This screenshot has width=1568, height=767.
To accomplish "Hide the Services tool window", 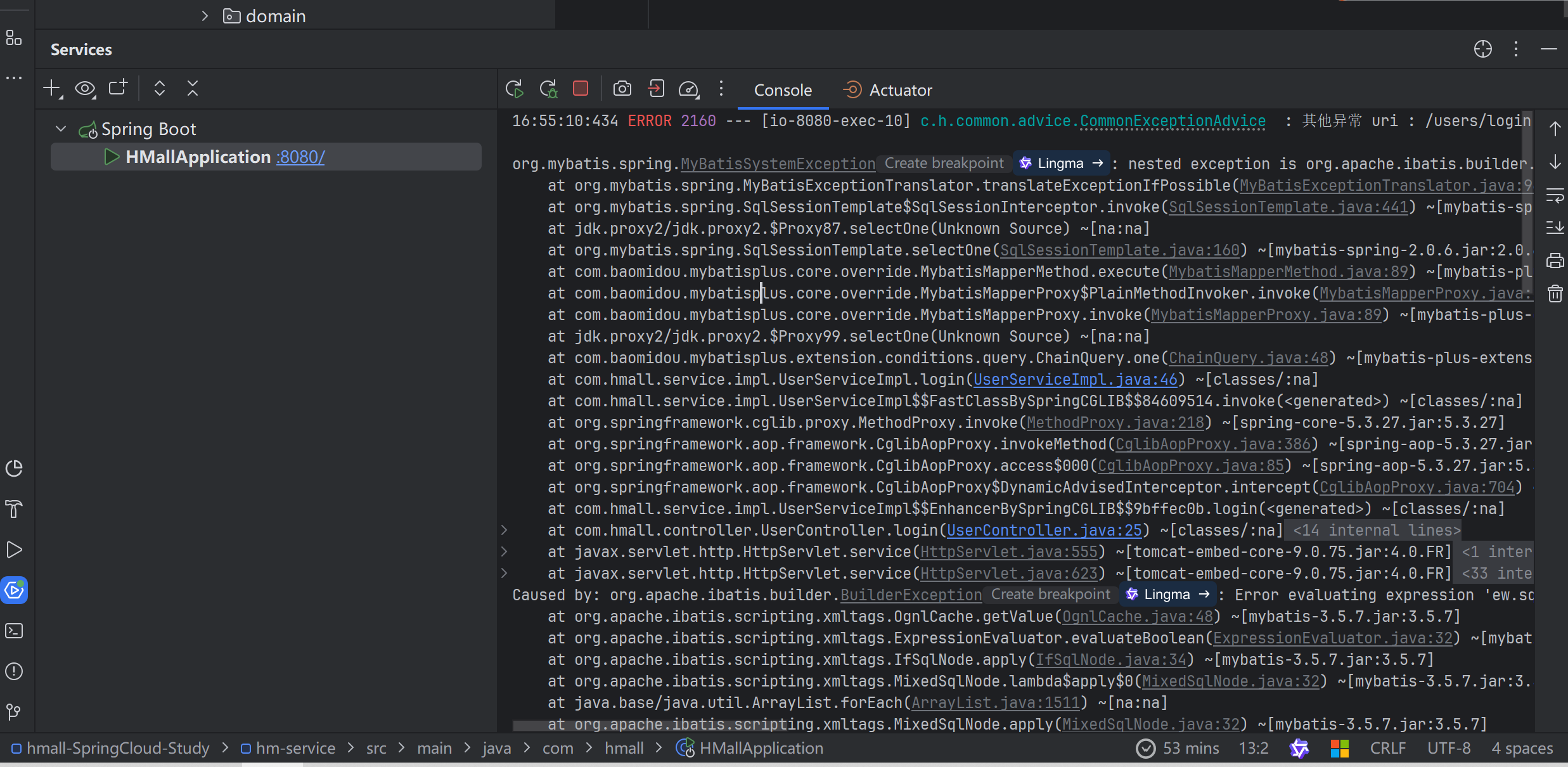I will 1549,49.
